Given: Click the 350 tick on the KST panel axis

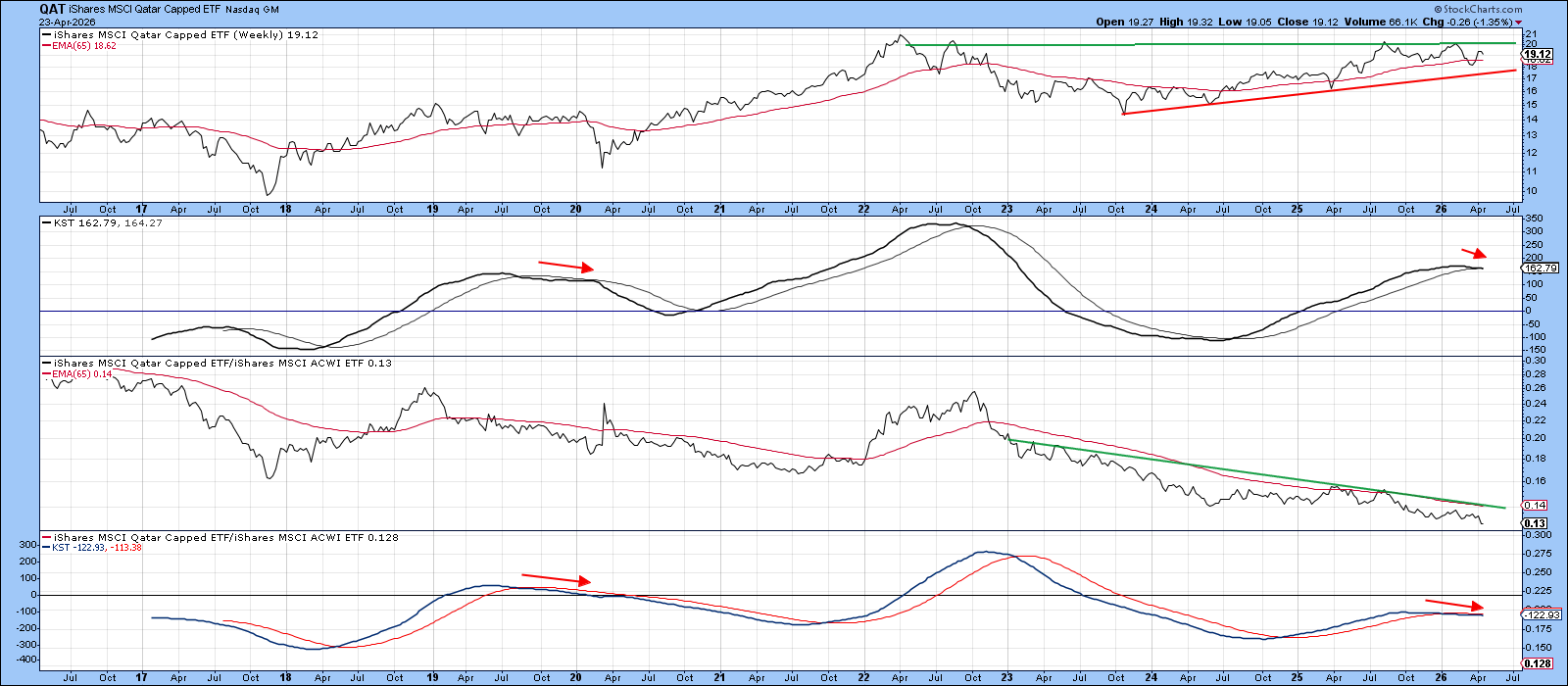Looking at the screenshot, I should click(1532, 219).
